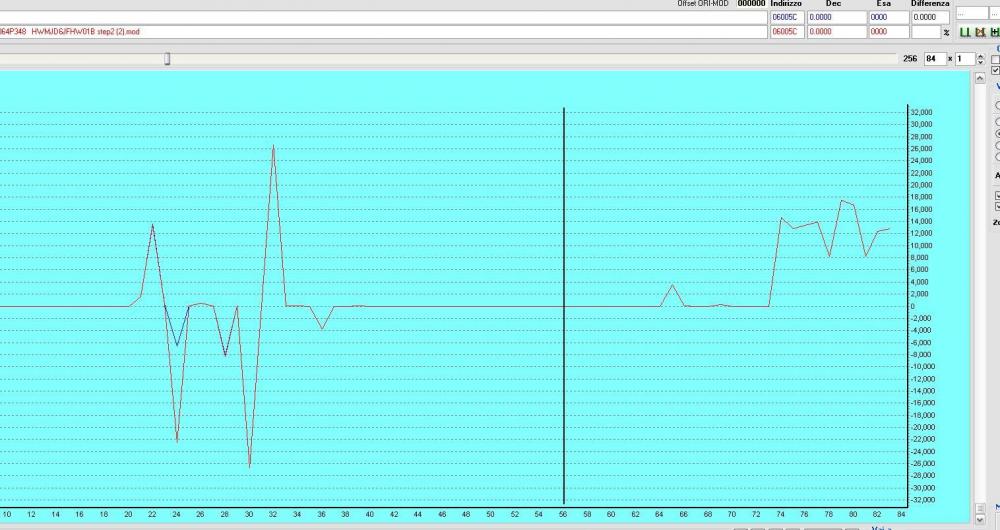Untick the checked checkbox below it
Image resolution: width=1000 pixels, height=530 pixels.
click(x=996, y=70)
